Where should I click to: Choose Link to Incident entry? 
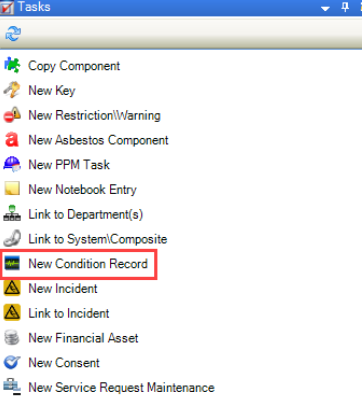coord(69,313)
